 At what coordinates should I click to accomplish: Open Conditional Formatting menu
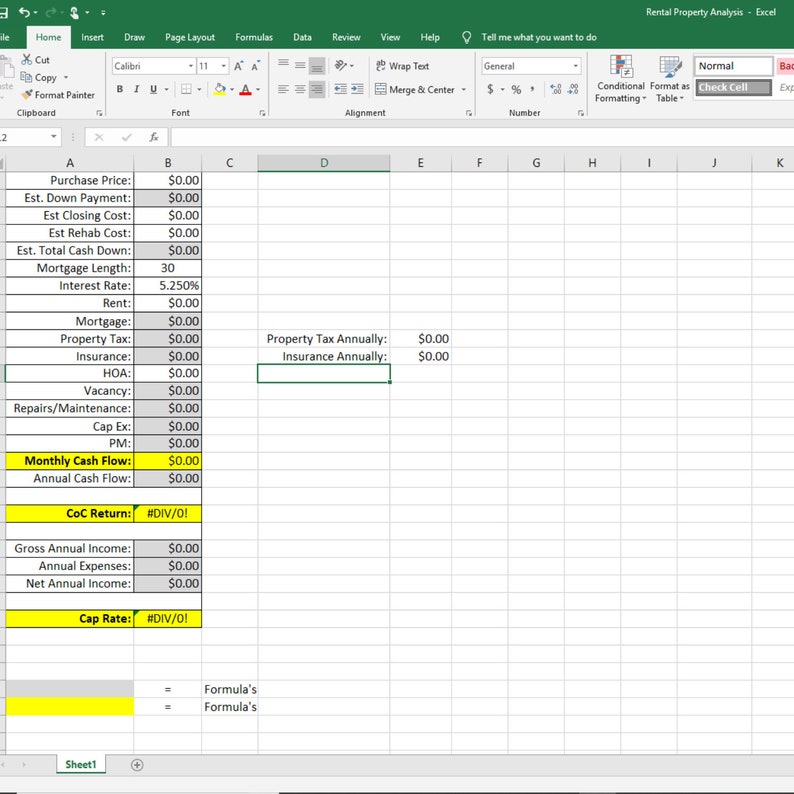[620, 79]
